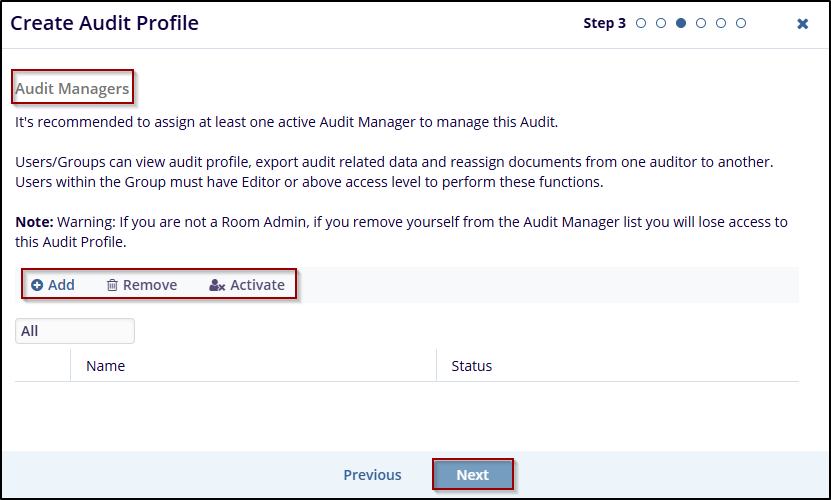
Task: Select the fifth step indicator dot
Action: pyautogui.click(x=721, y=23)
